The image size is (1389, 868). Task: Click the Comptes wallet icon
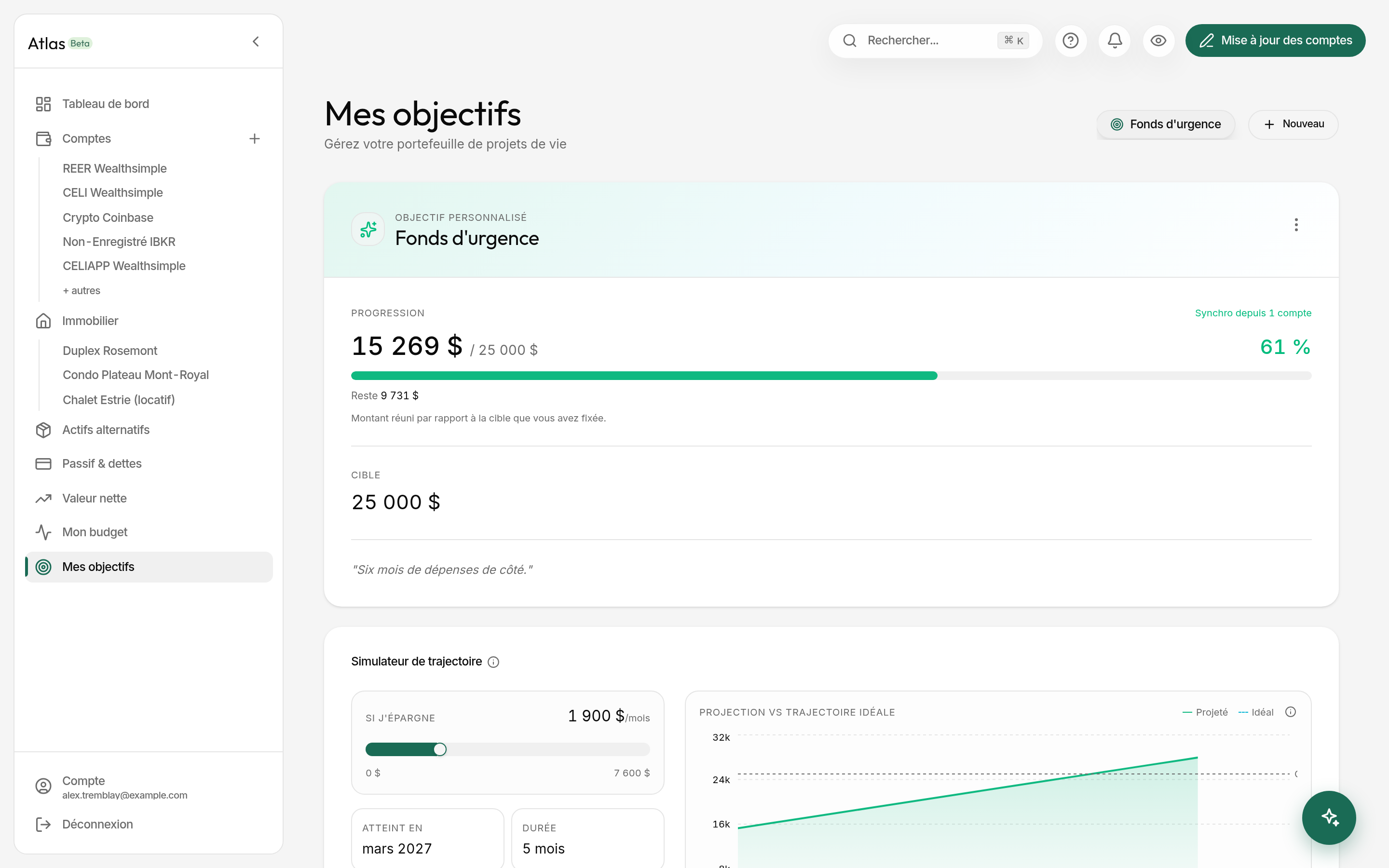[43, 138]
